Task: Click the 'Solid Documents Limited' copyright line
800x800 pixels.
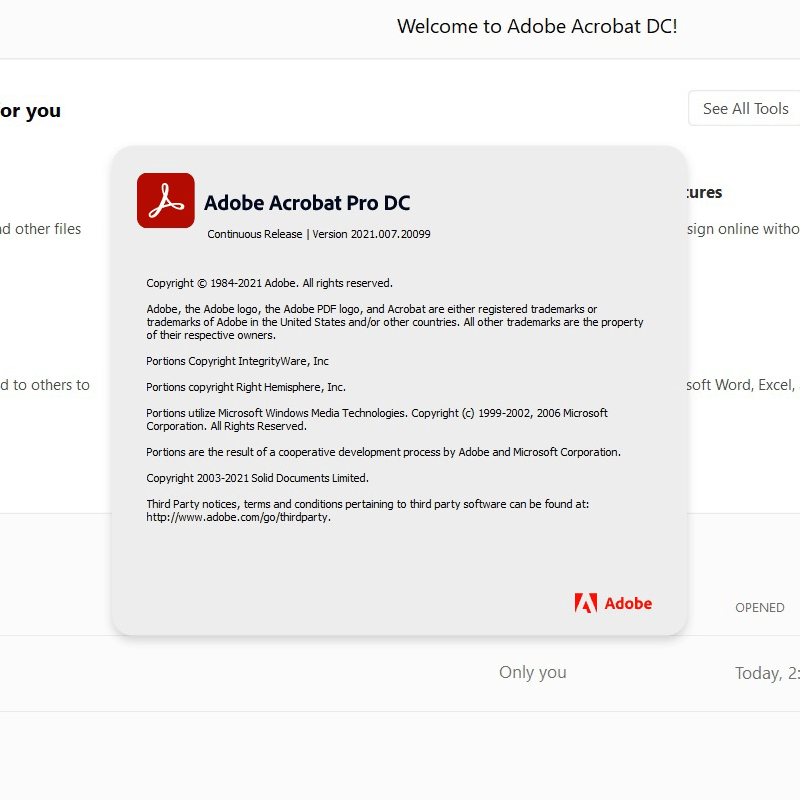Action: 257,478
